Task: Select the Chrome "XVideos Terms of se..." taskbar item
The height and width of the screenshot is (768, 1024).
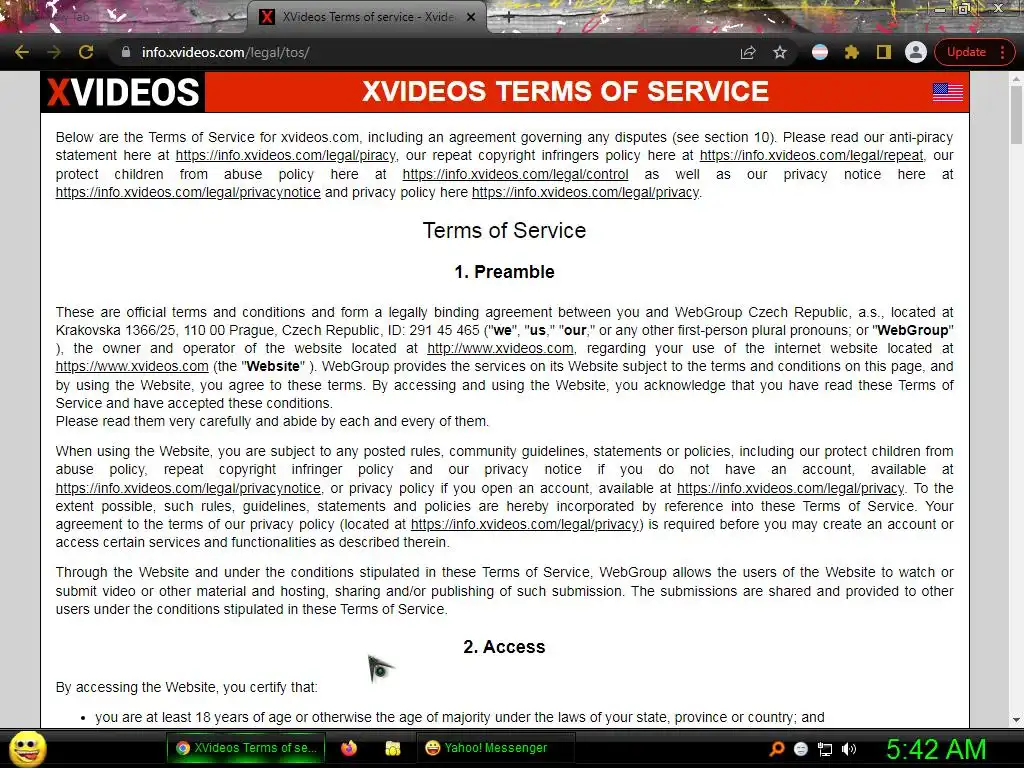Action: (x=246, y=748)
